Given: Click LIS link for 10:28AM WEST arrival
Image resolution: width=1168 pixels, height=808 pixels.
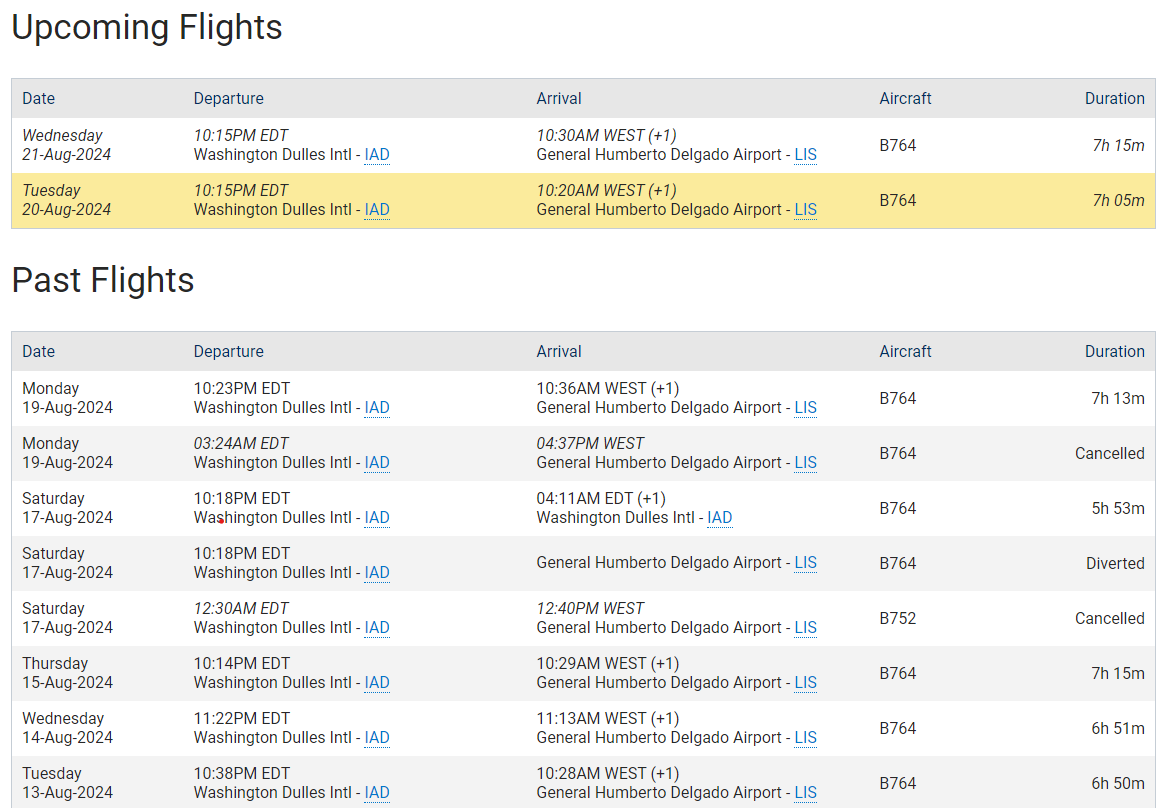Looking at the screenshot, I should coord(805,793).
